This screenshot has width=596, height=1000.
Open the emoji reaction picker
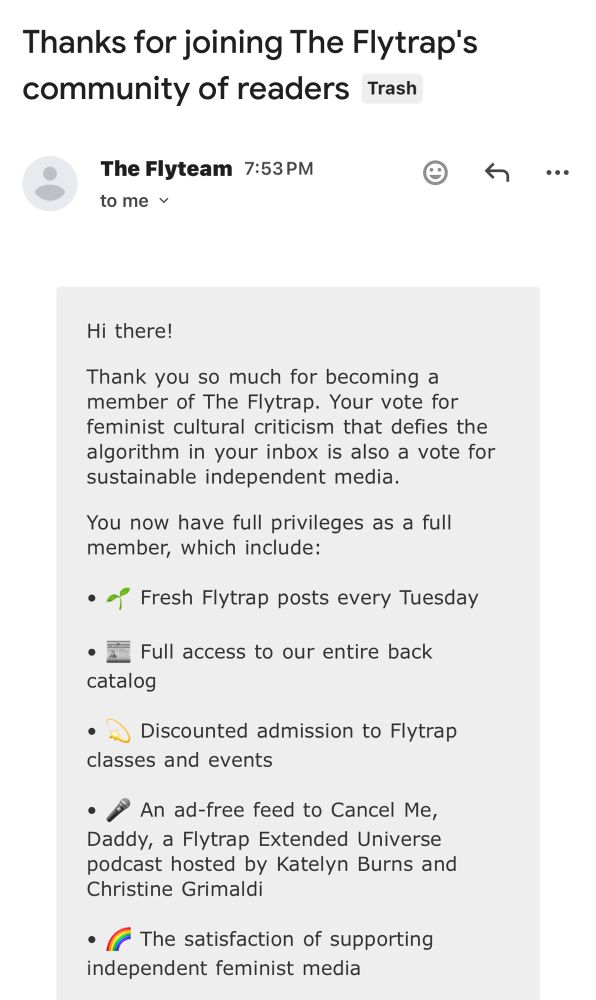click(x=435, y=172)
